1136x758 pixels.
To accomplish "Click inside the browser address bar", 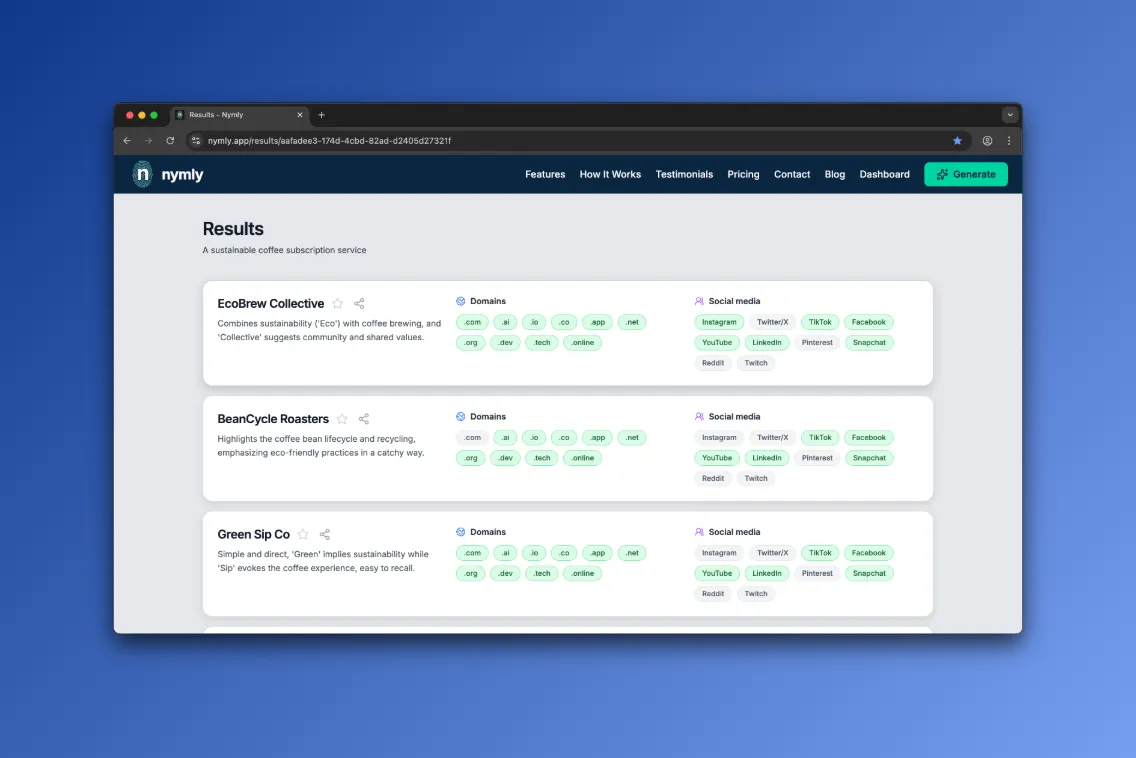I will coord(400,141).
